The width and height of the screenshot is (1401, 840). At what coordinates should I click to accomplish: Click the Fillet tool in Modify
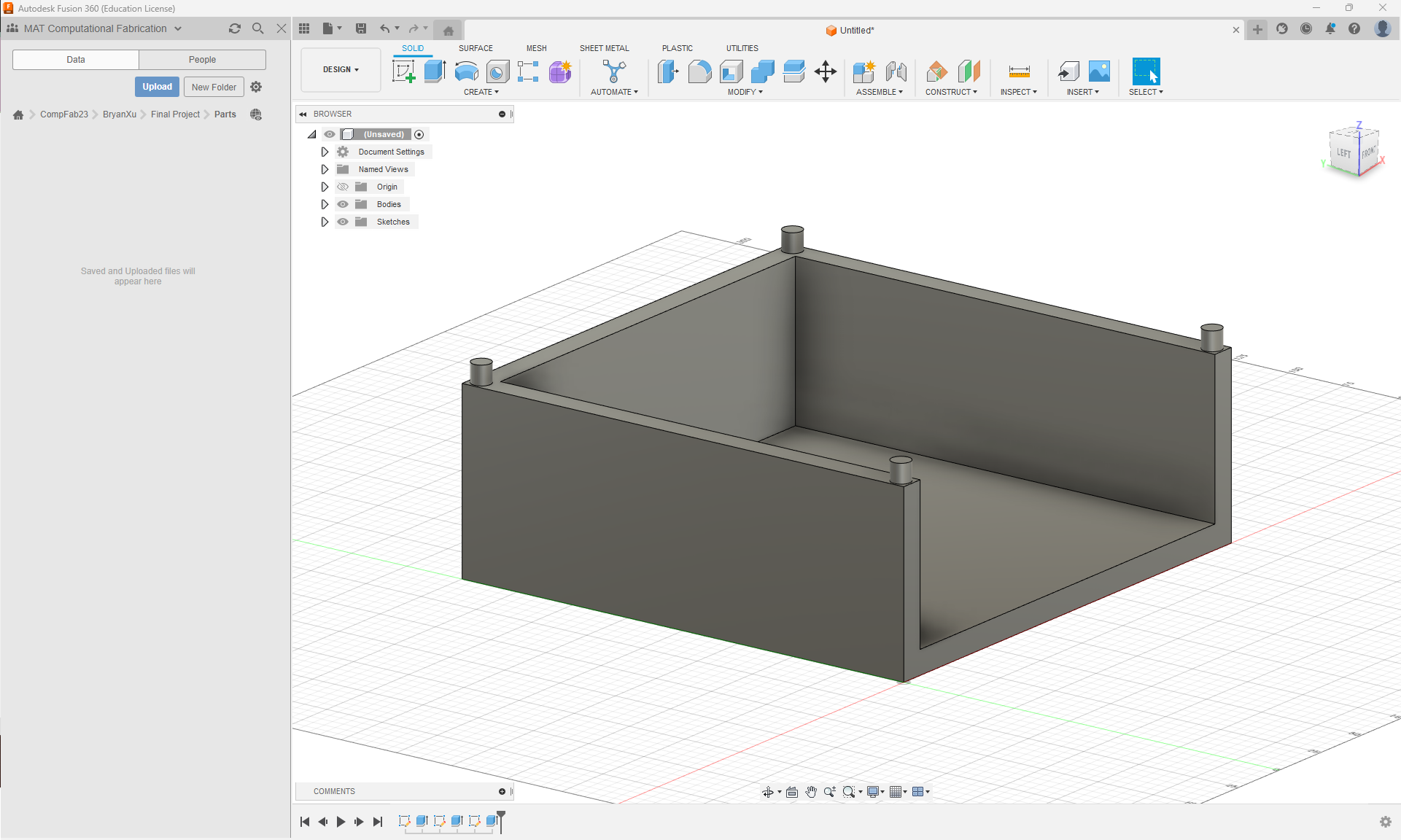click(x=699, y=71)
